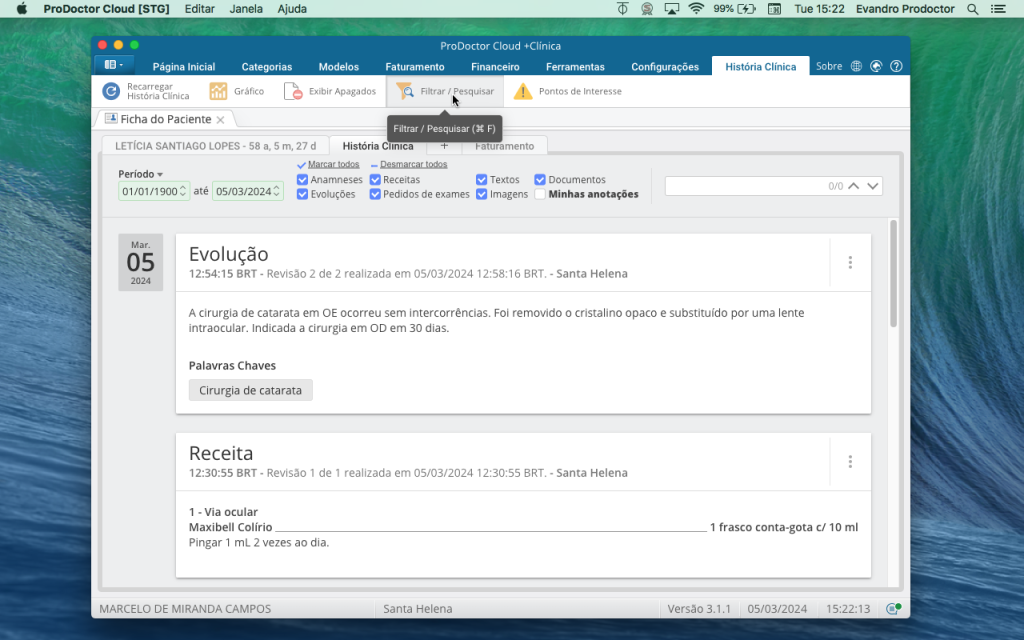Image resolution: width=1024 pixels, height=640 pixels.
Task: Uncheck the Textos checkbox
Action: pos(481,180)
